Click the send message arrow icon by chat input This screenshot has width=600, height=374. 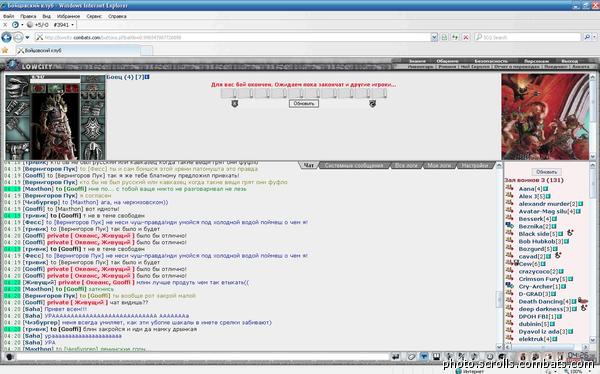coord(395,356)
